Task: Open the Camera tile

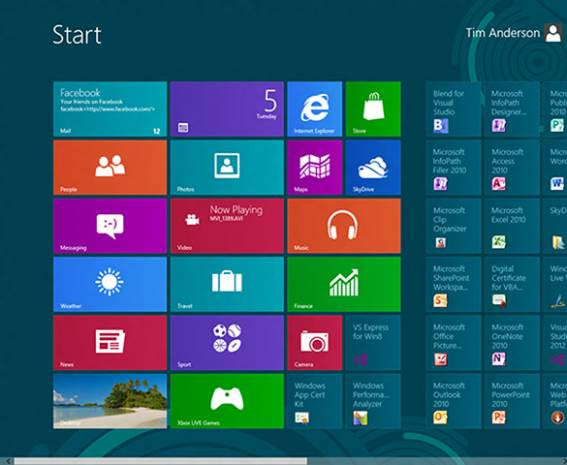Action: pos(315,343)
